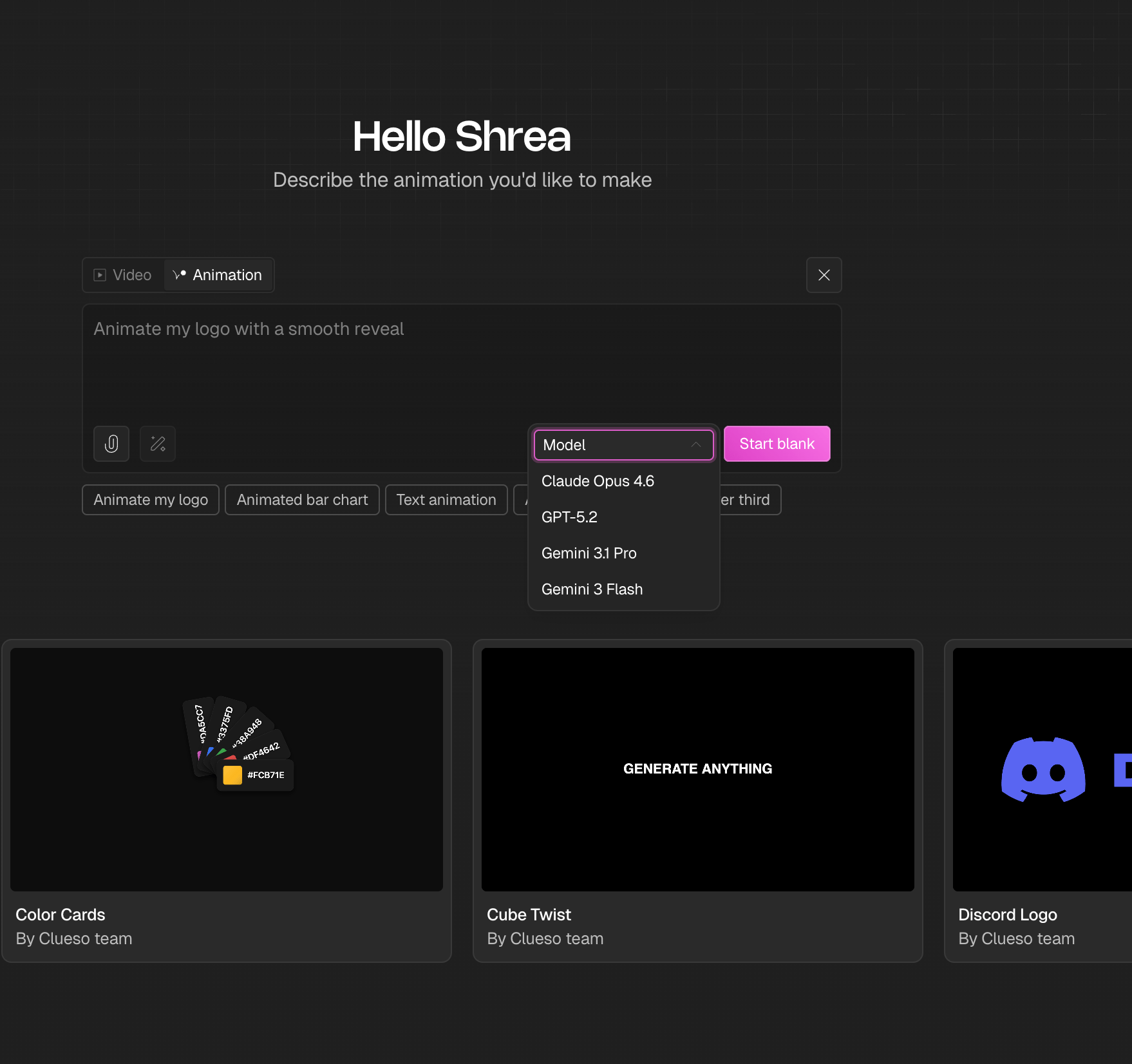
Task: Click the Color Cards title text
Action: coord(61,915)
